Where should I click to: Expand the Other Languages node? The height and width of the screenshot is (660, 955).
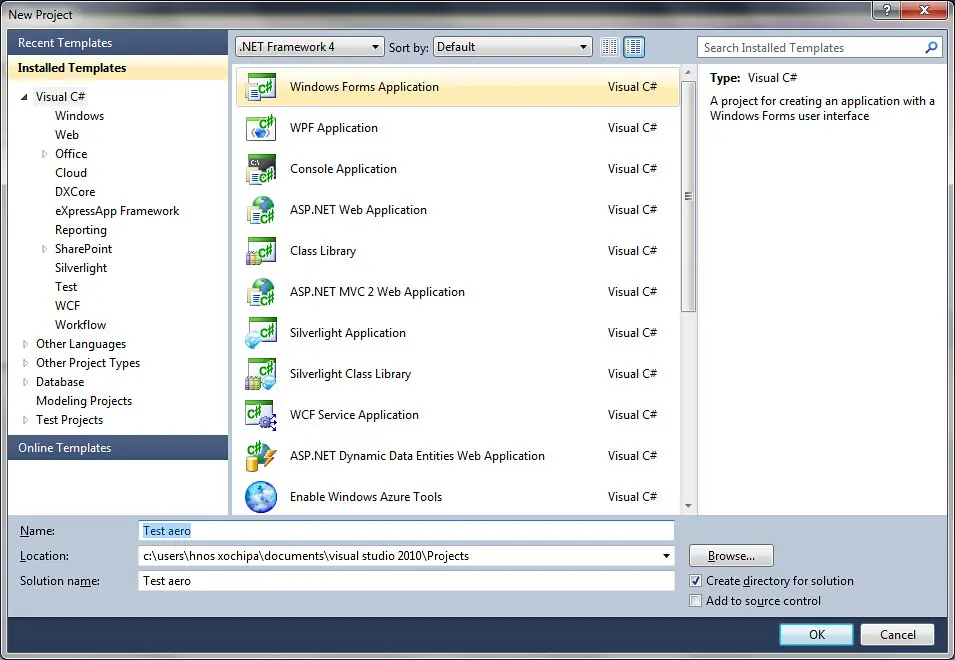pyautogui.click(x=25, y=344)
